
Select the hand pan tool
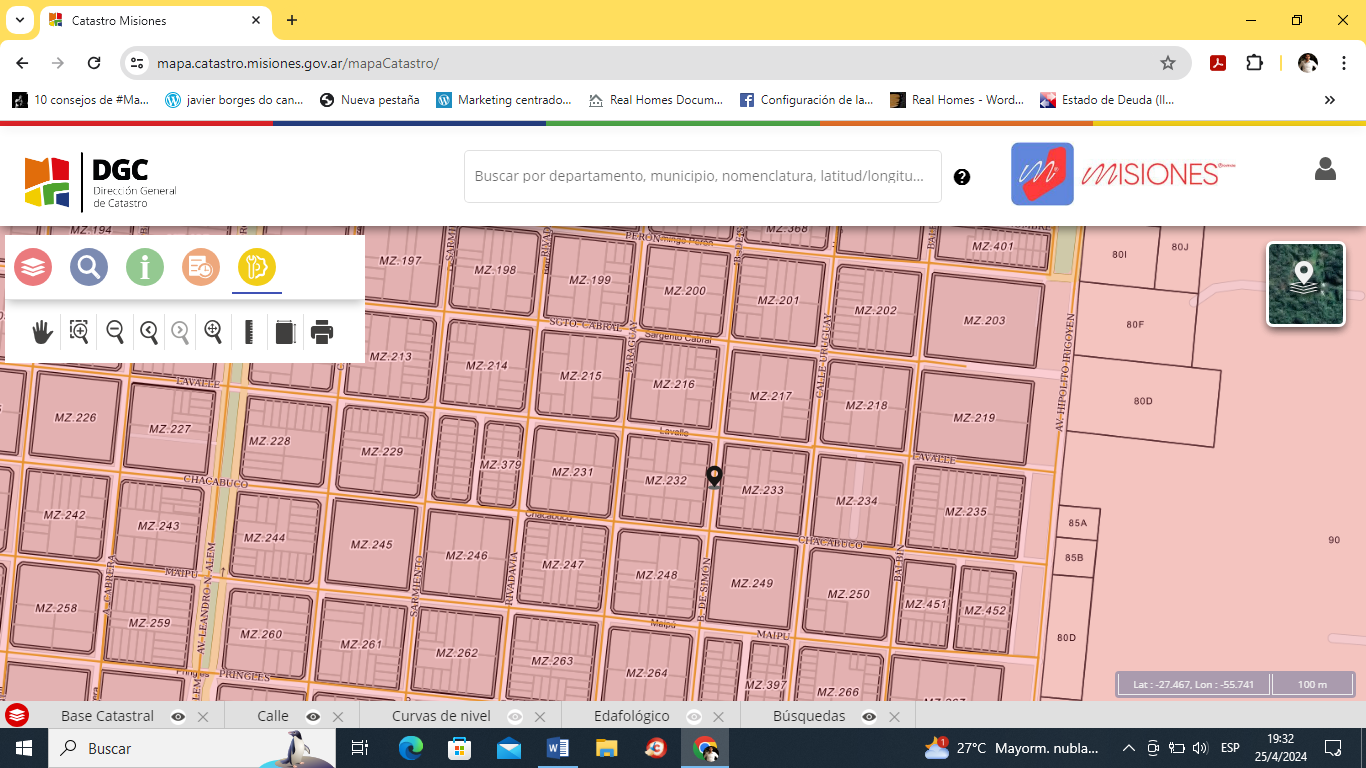coord(42,332)
